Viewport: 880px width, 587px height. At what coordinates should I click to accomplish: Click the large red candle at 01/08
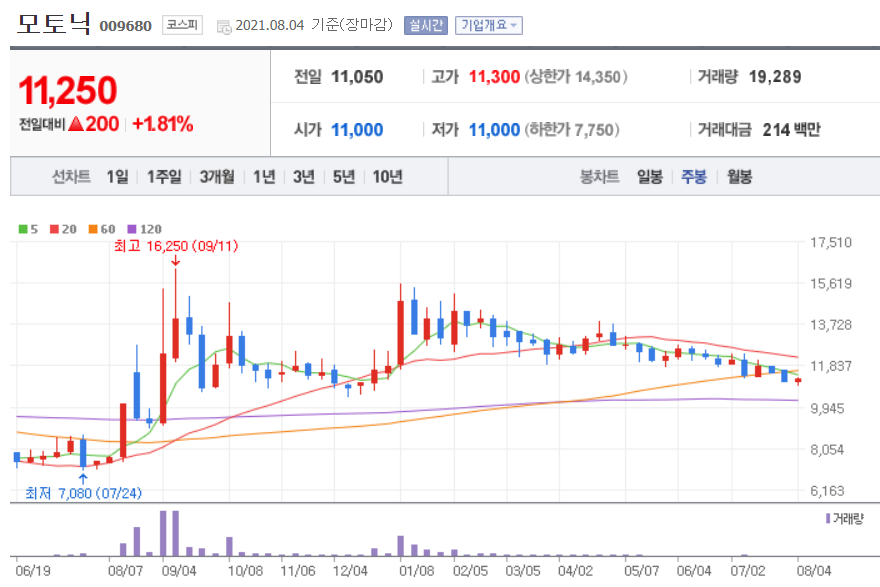[401, 333]
